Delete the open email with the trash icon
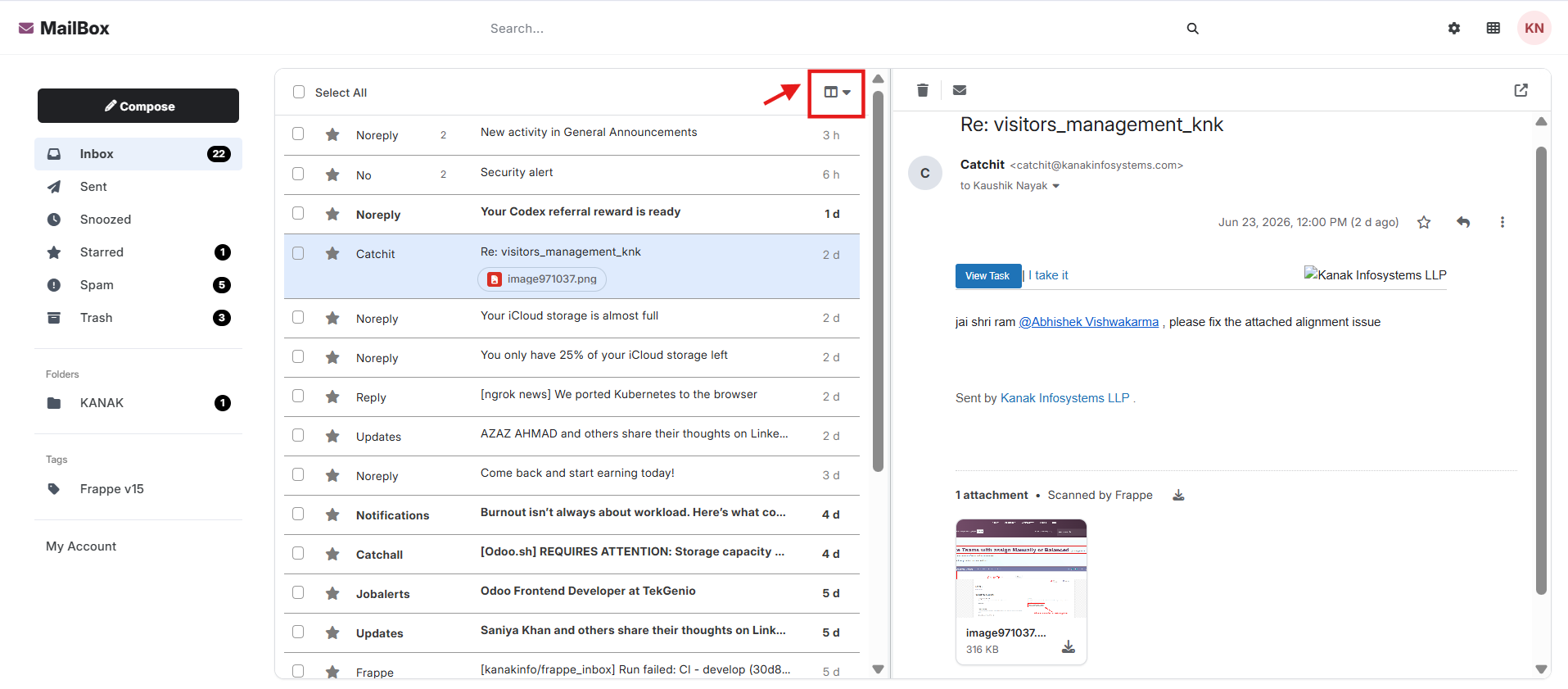Image resolution: width=1568 pixels, height=689 pixels. pyautogui.click(x=923, y=90)
